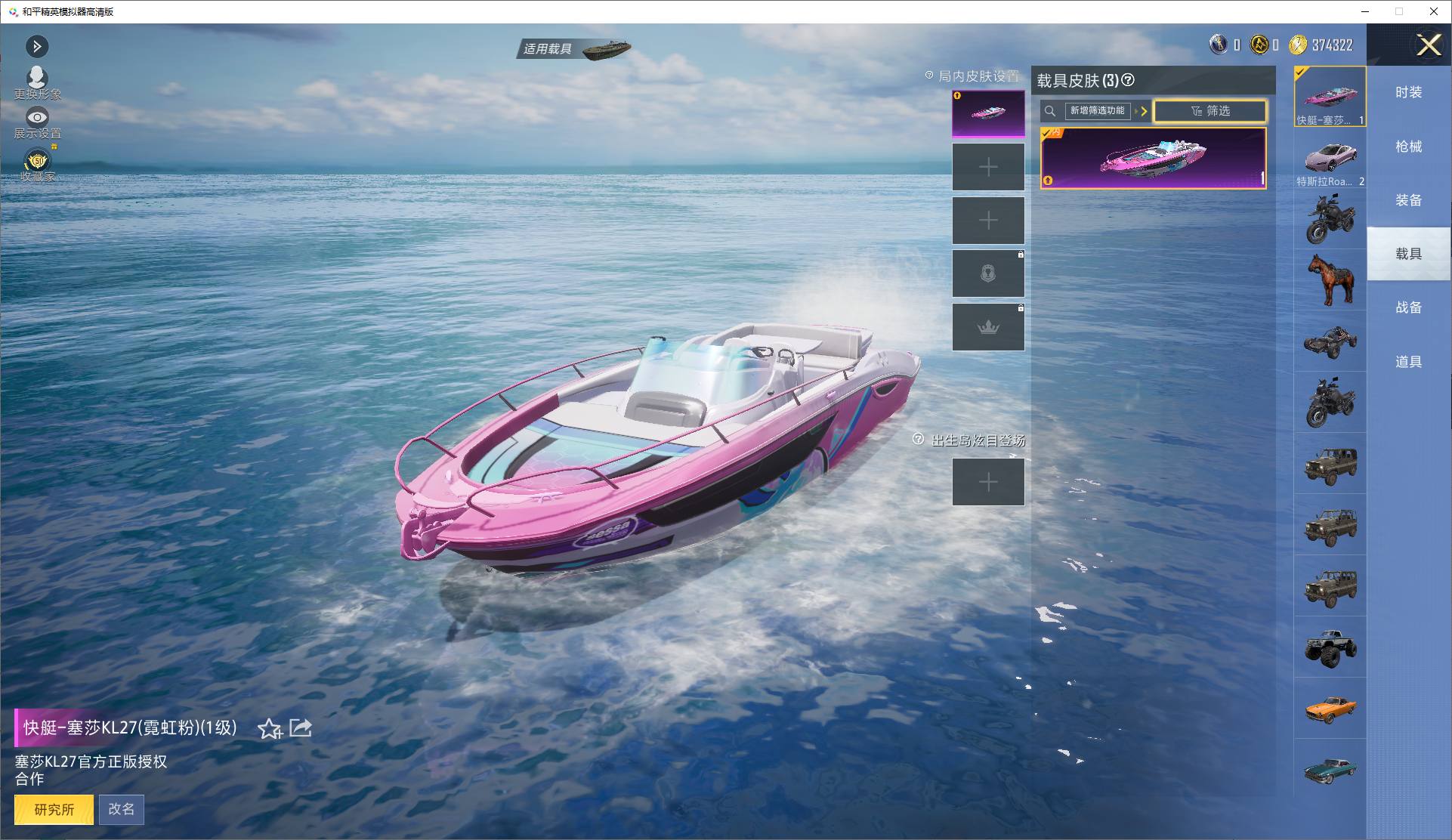This screenshot has width=1452, height=840.
Task: Click the 局内皮肤设置 help question icon
Action: (x=929, y=76)
